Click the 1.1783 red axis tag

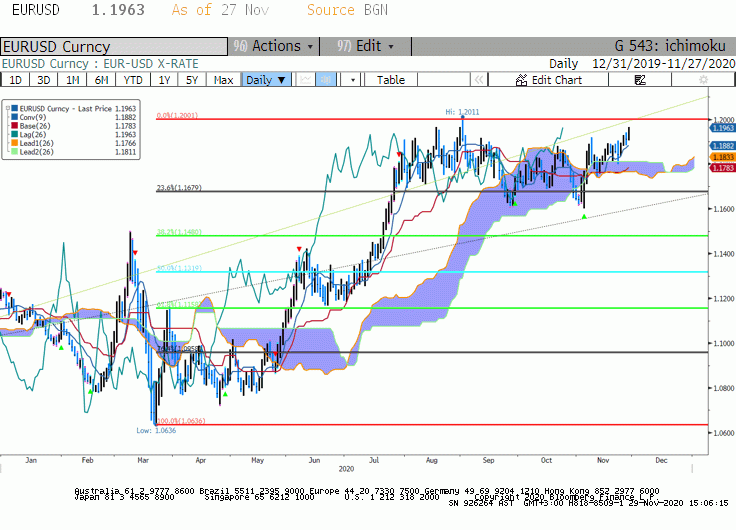[x=723, y=168]
